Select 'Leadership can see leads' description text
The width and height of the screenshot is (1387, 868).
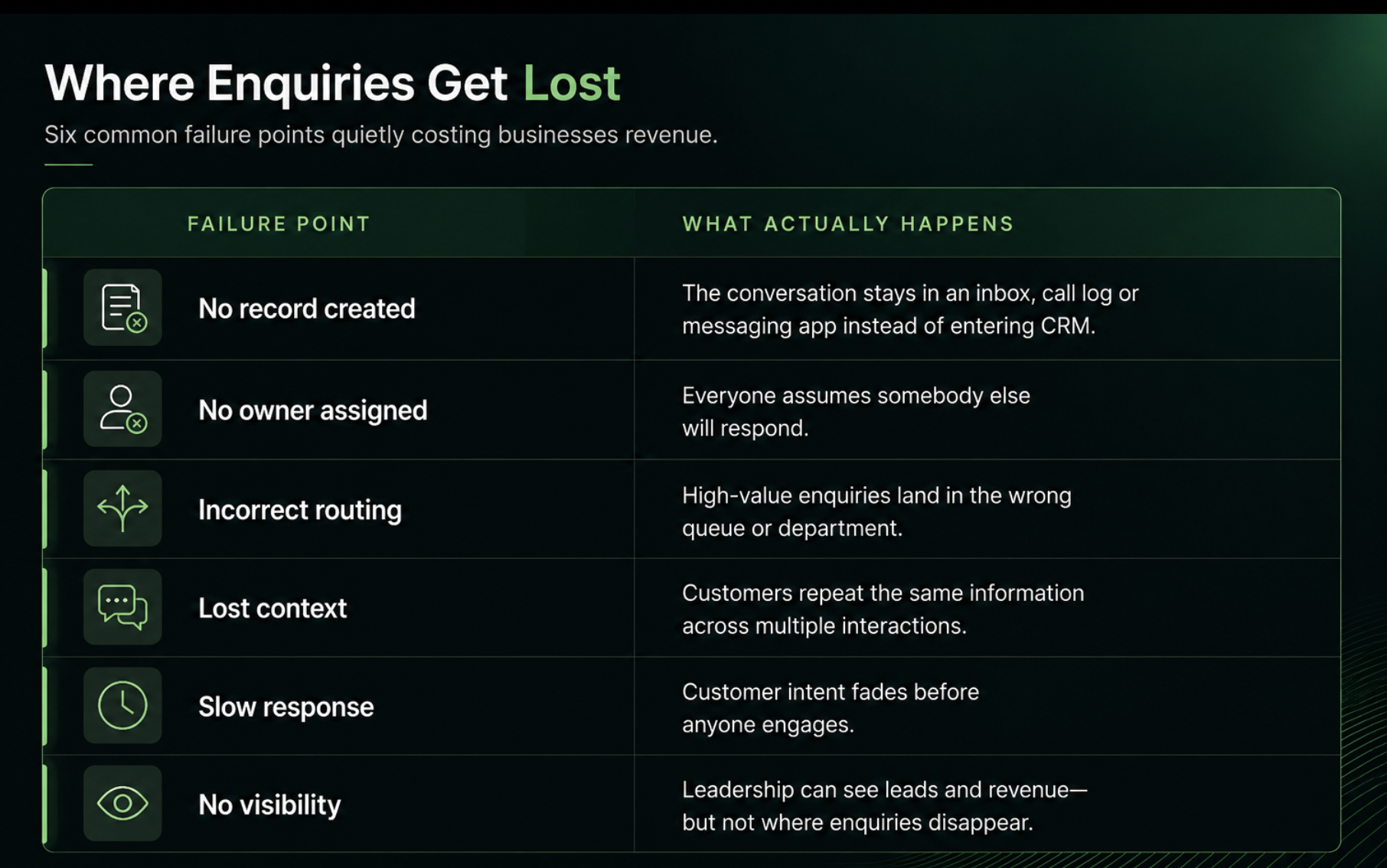[x=885, y=806]
